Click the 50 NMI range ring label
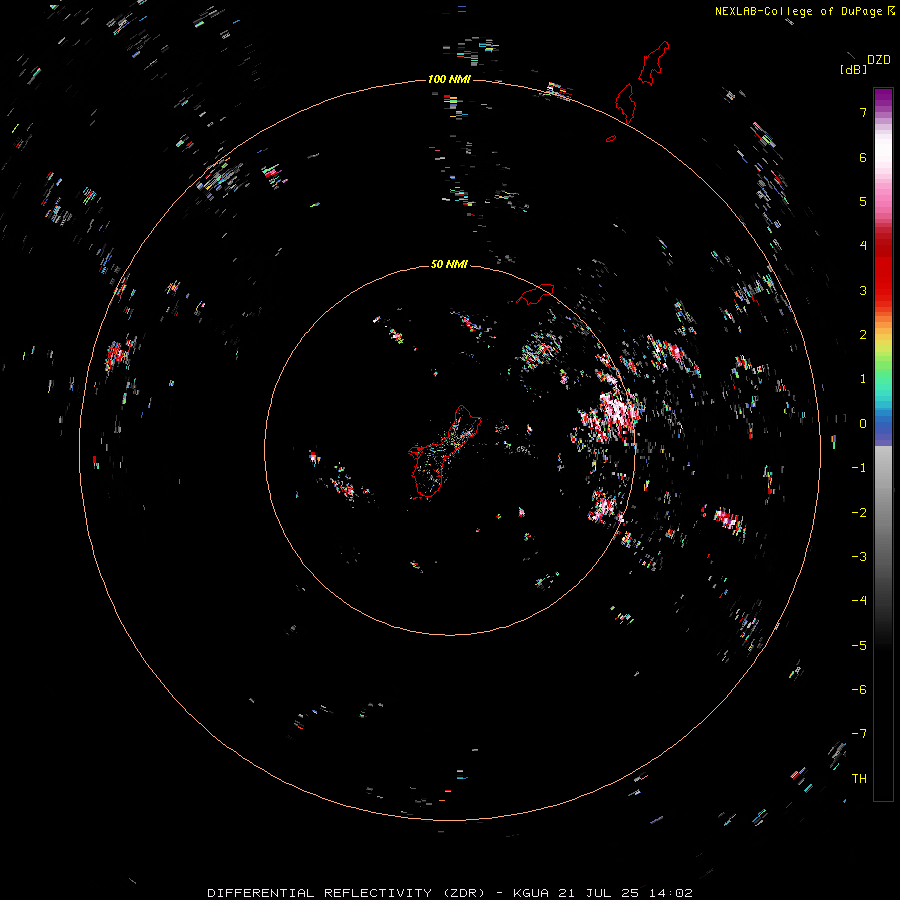900x900 pixels. tap(449, 264)
